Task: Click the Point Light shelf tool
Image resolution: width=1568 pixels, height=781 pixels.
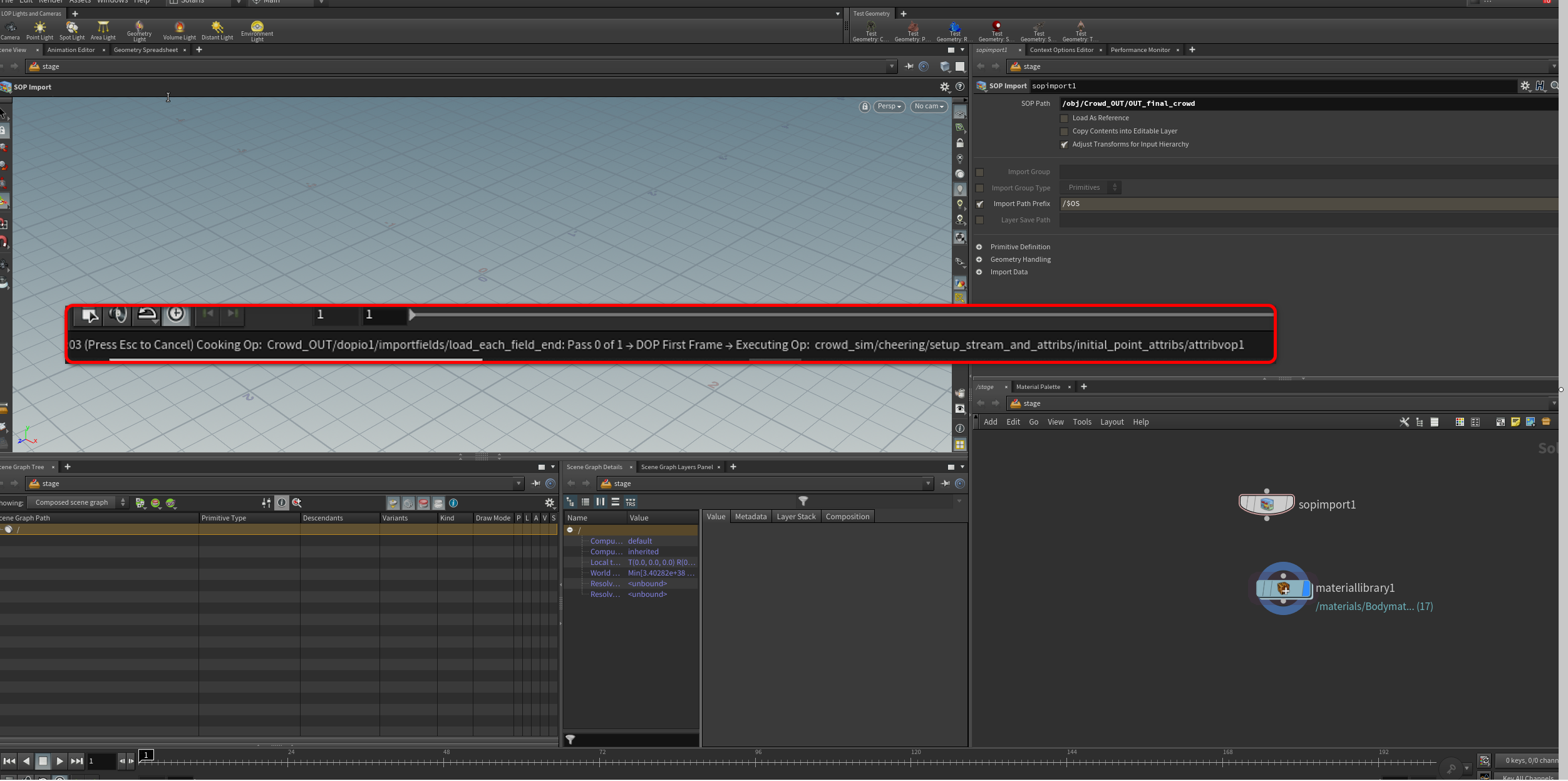Action: 39,29
